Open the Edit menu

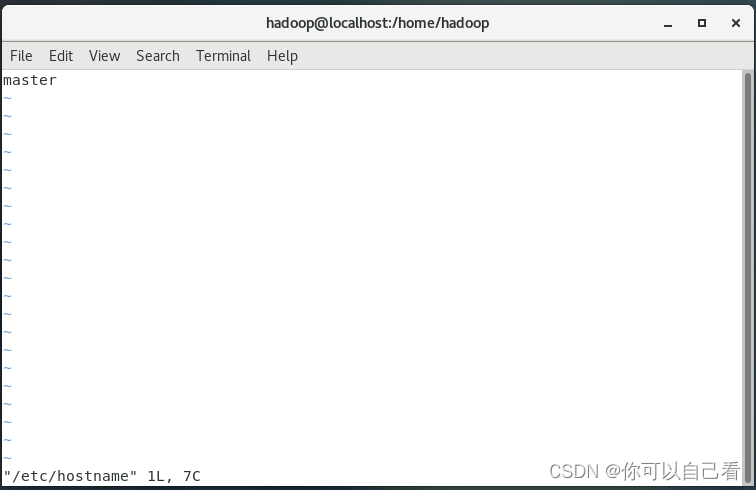61,56
